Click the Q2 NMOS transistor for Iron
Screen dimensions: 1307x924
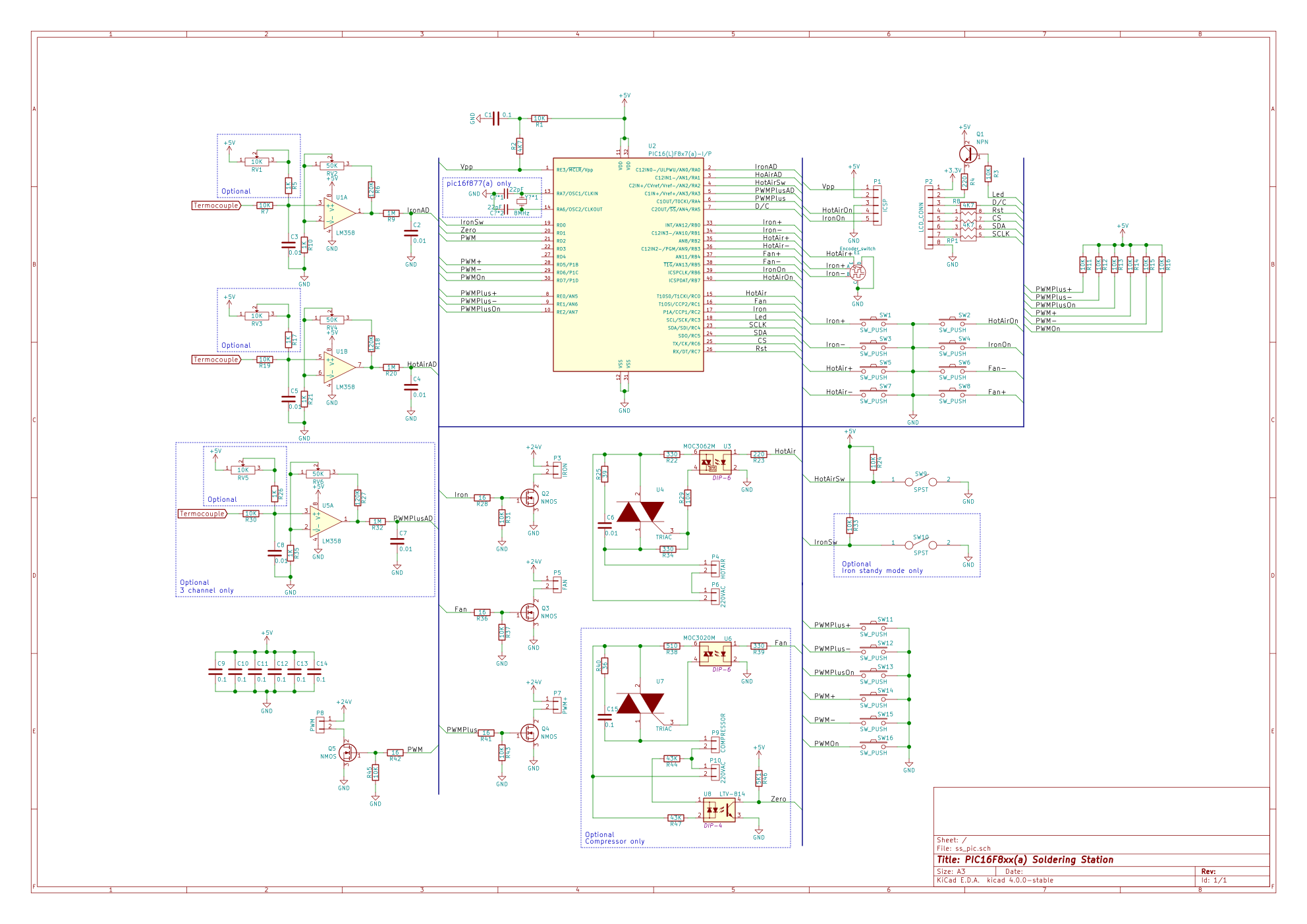[x=530, y=498]
